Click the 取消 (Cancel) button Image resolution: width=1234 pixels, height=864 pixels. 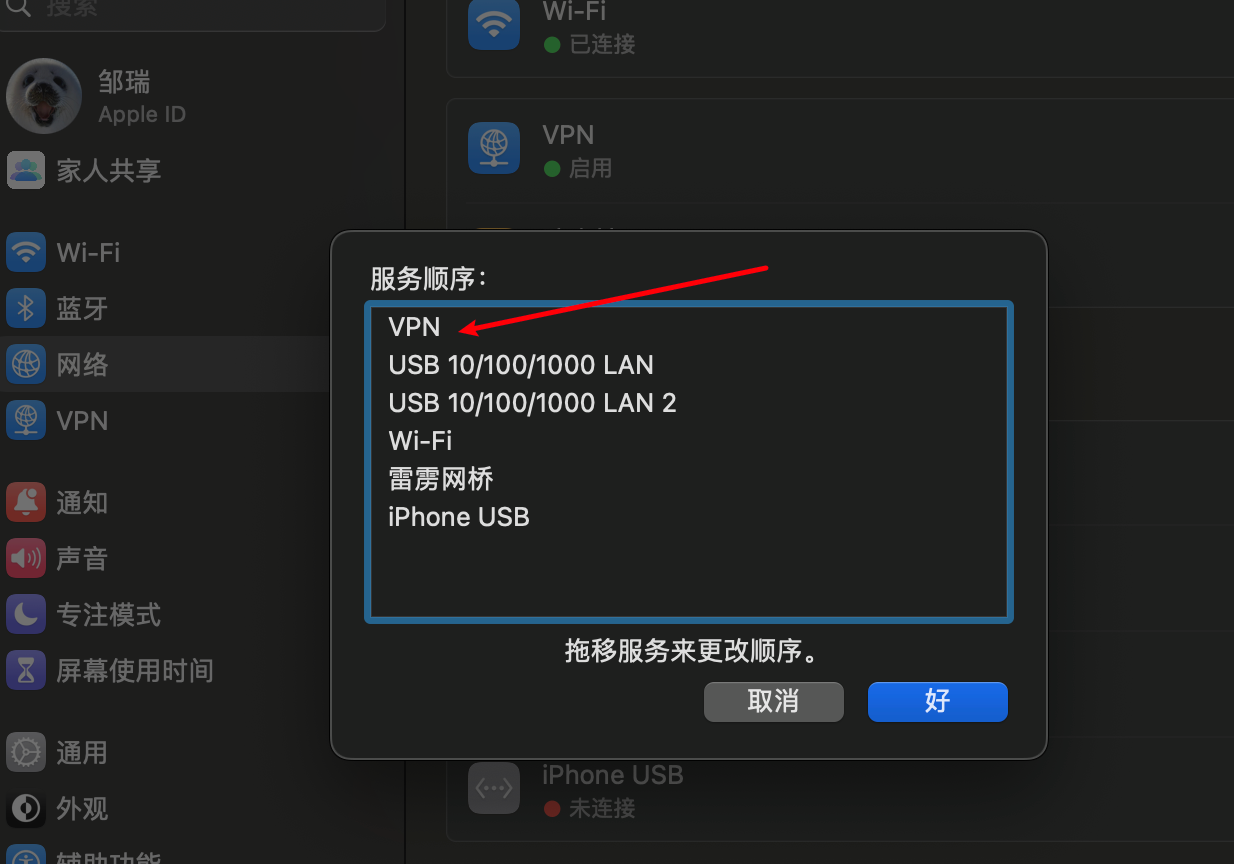tap(774, 702)
